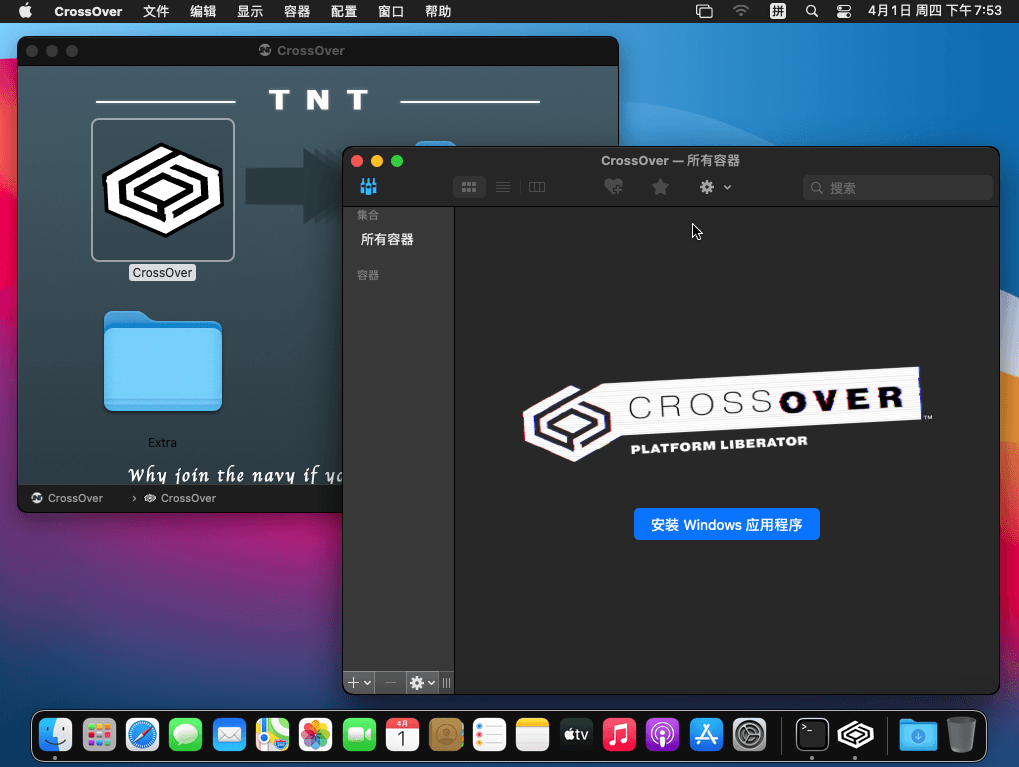The height and width of the screenshot is (767, 1019).
Task: Open FaceTime from the Dock
Action: pos(359,735)
